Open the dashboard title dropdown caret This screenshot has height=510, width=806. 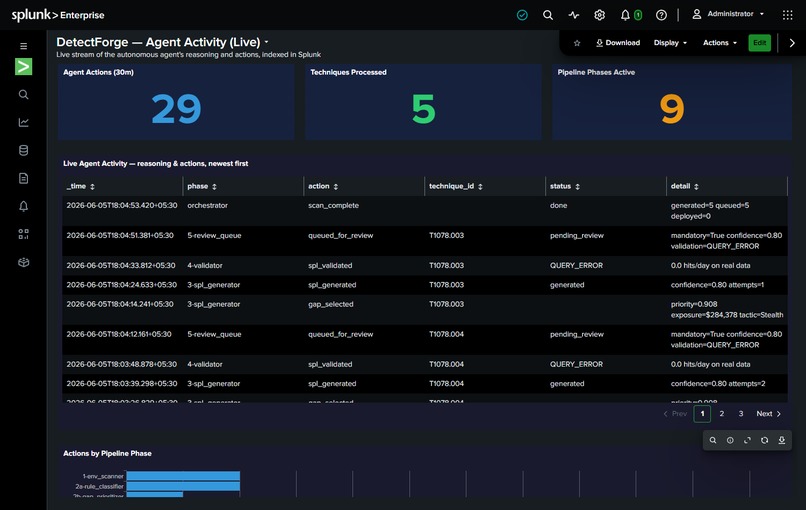tap(266, 42)
